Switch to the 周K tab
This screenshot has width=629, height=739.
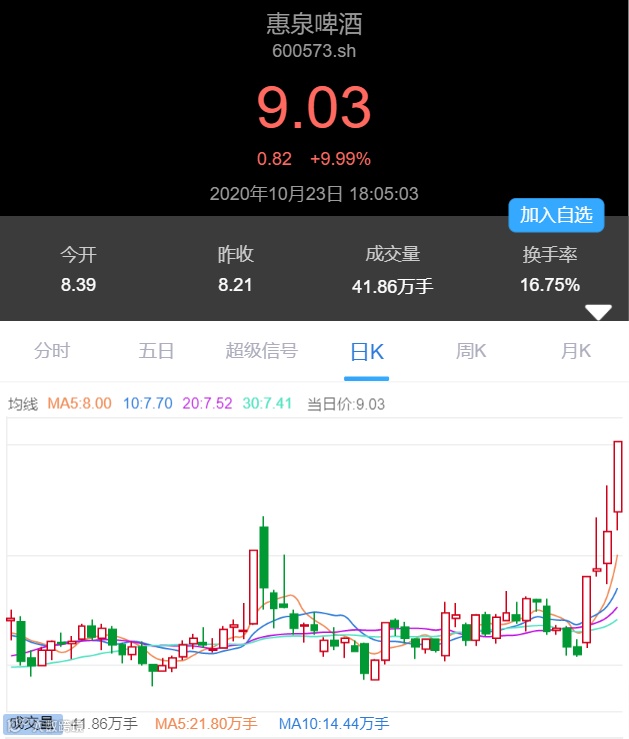tap(471, 351)
